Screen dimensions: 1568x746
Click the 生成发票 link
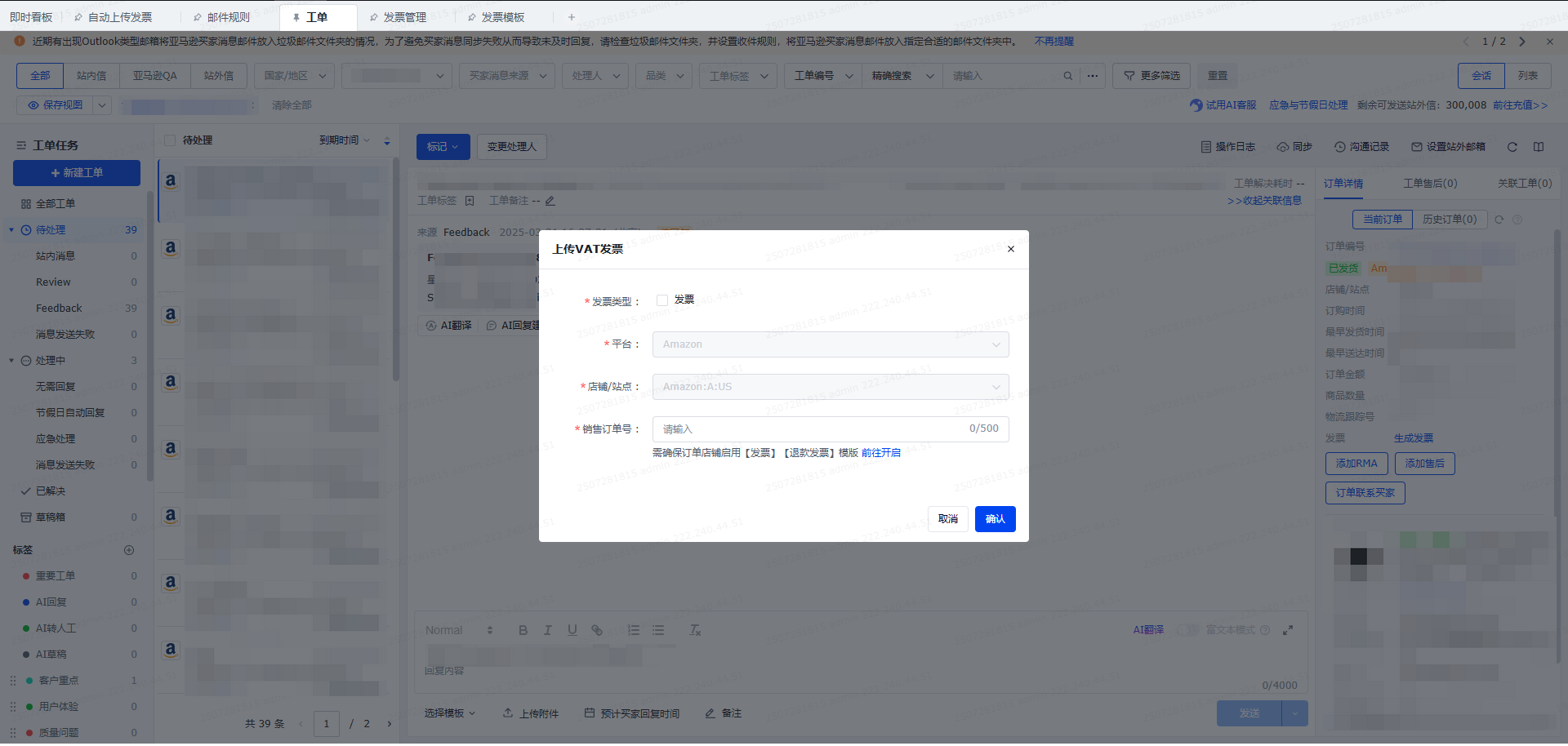pyautogui.click(x=1414, y=438)
